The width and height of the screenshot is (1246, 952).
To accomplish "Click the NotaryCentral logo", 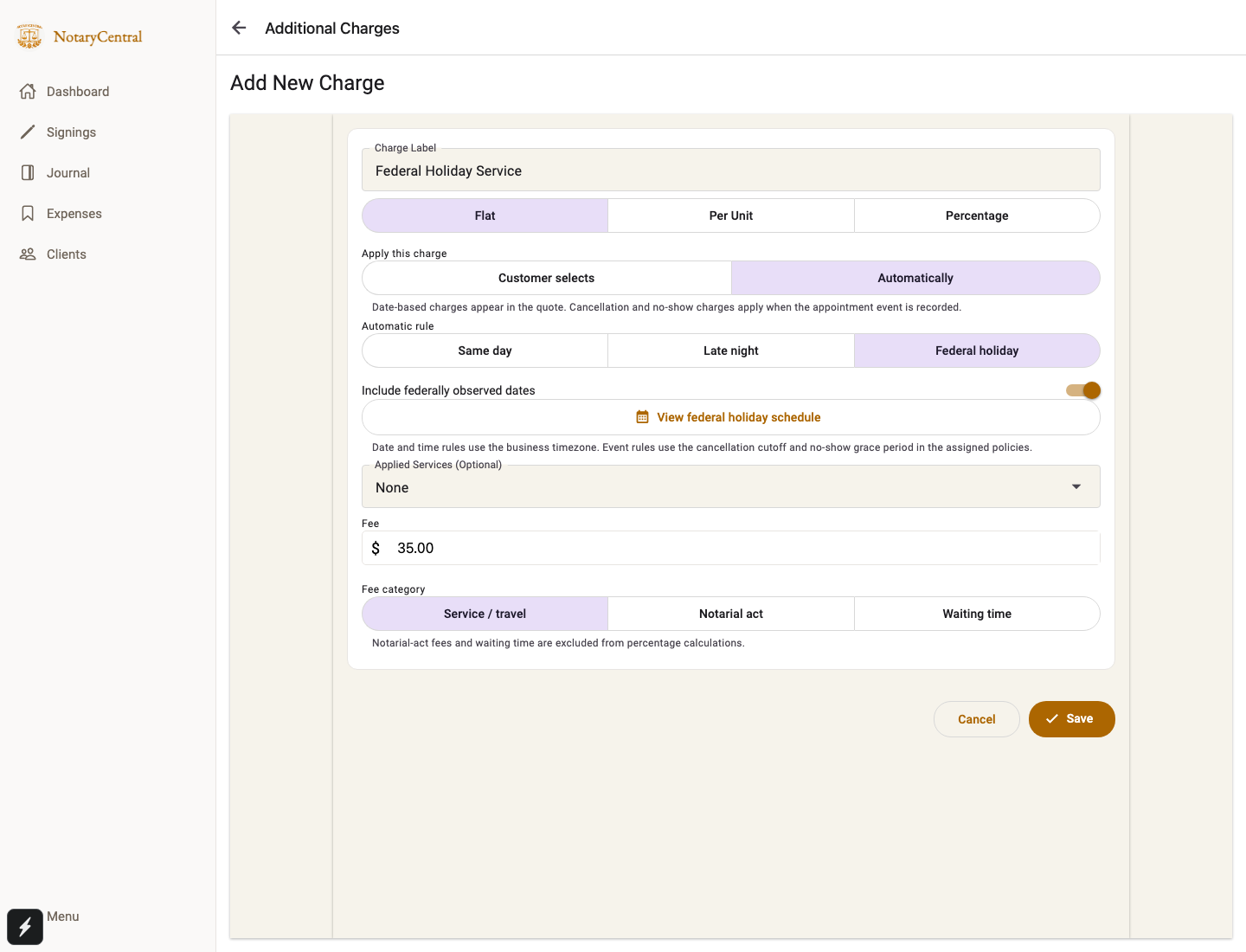I will click(80, 36).
